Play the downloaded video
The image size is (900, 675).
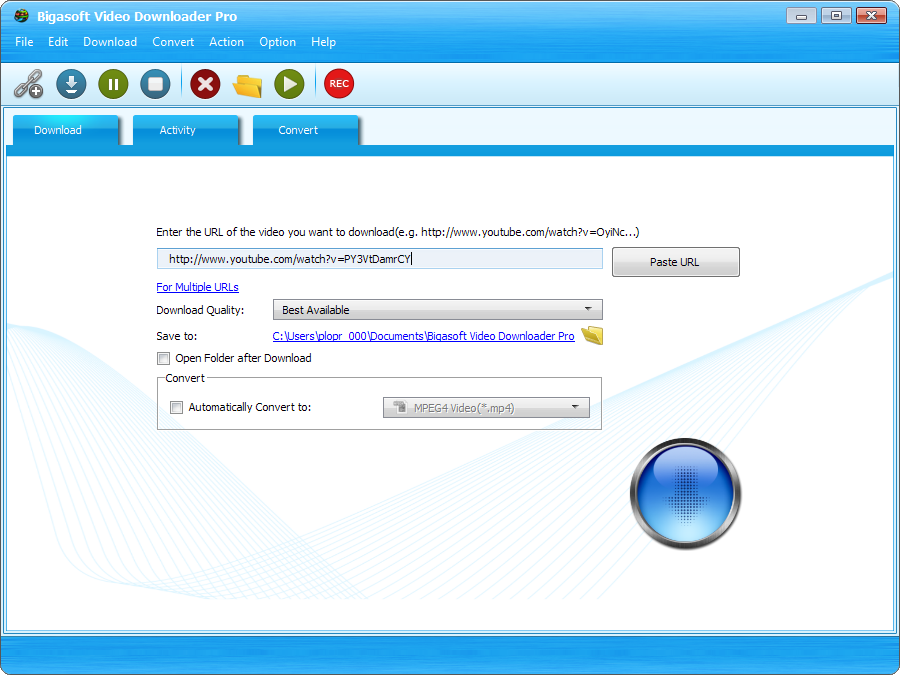click(288, 84)
